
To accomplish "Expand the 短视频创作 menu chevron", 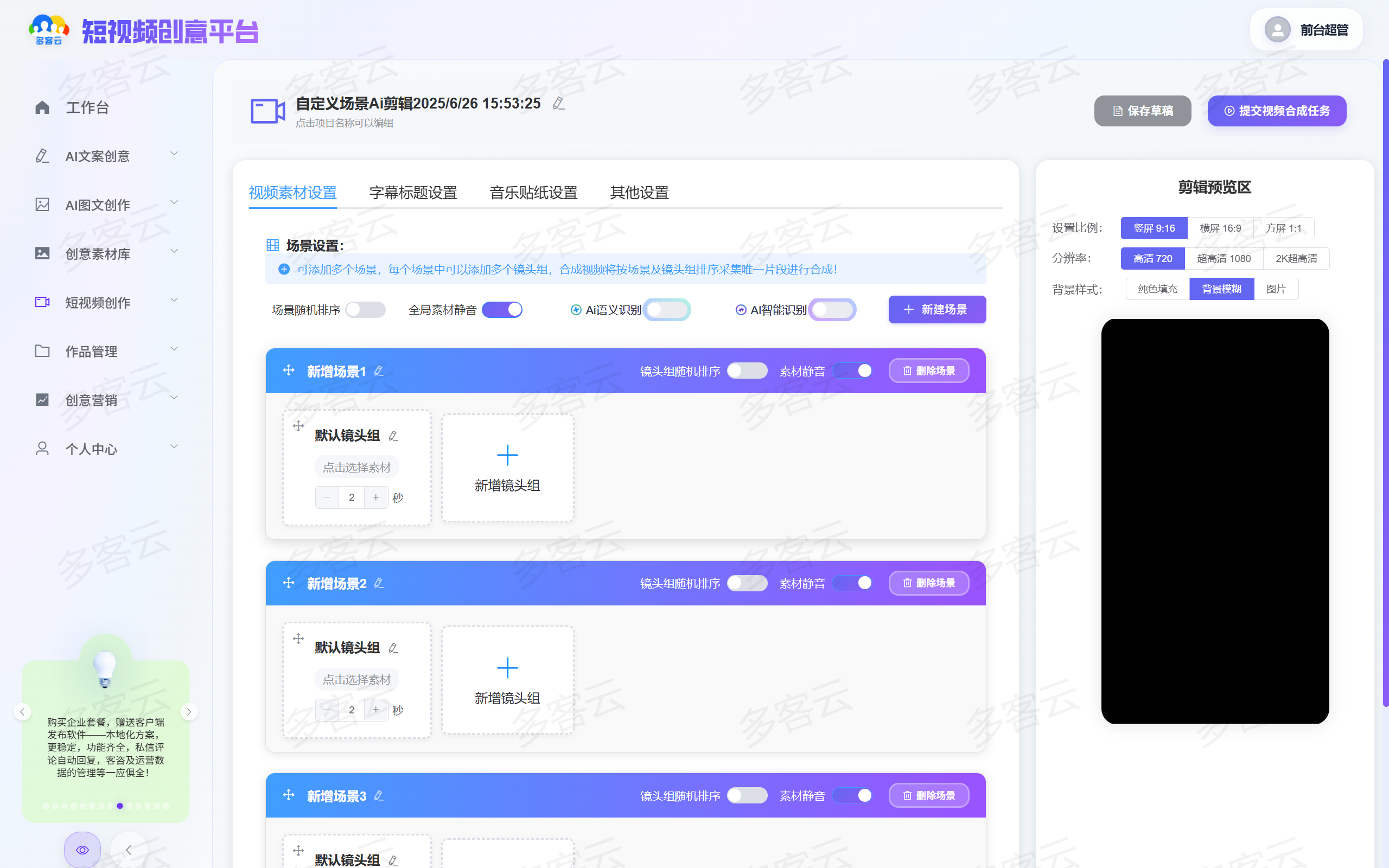I will pyautogui.click(x=174, y=300).
